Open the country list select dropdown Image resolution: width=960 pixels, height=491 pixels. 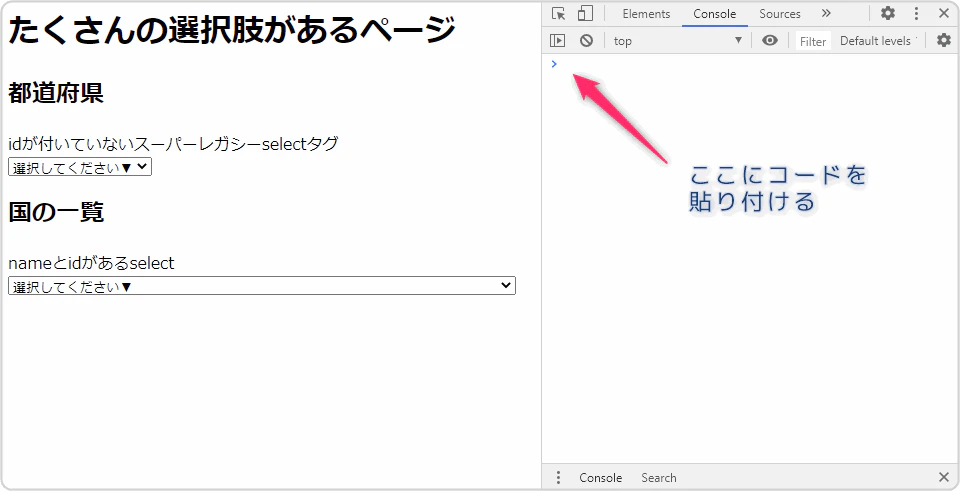pos(262,286)
